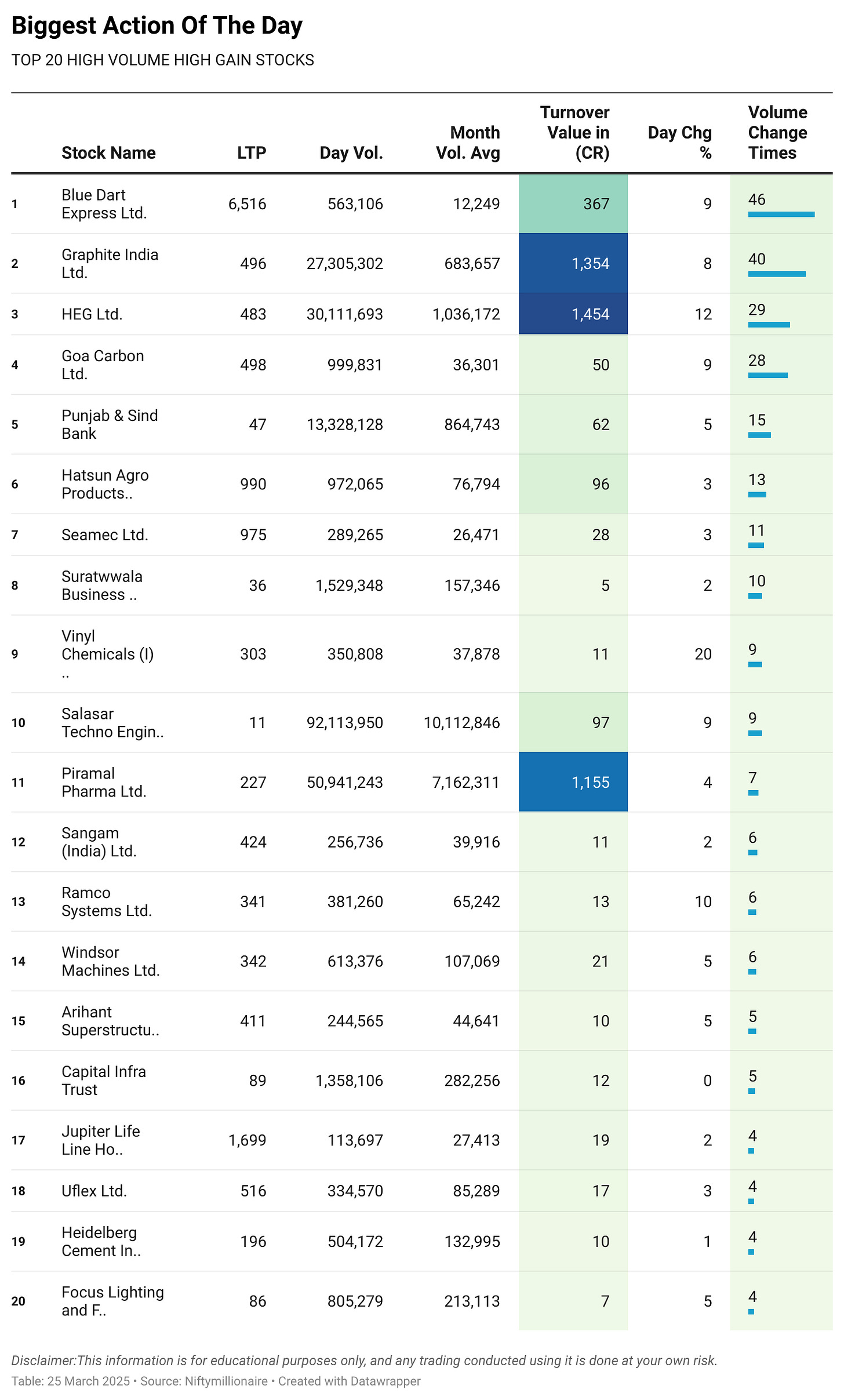Click Day Vol. value 27,305,302
Image resolution: width=844 pixels, height=1400 pixels.
point(345,264)
